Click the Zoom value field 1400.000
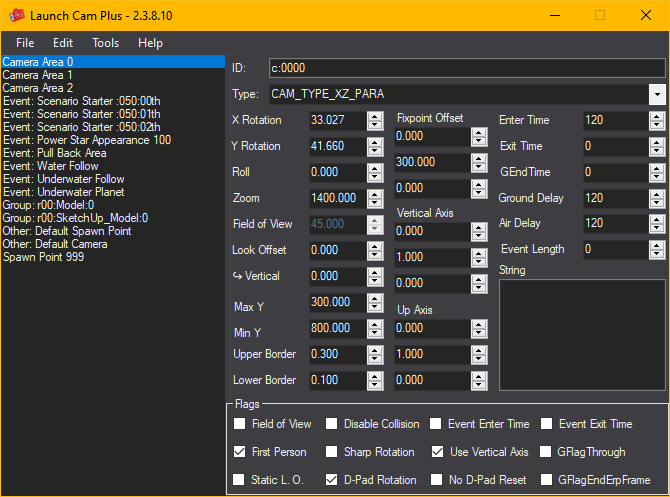 point(338,198)
